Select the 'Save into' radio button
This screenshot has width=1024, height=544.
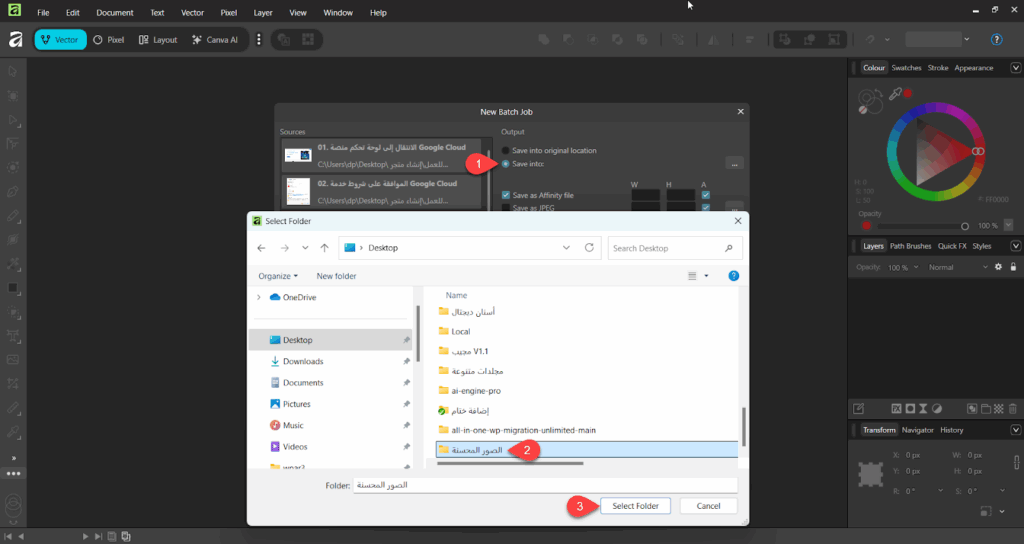coord(505,163)
